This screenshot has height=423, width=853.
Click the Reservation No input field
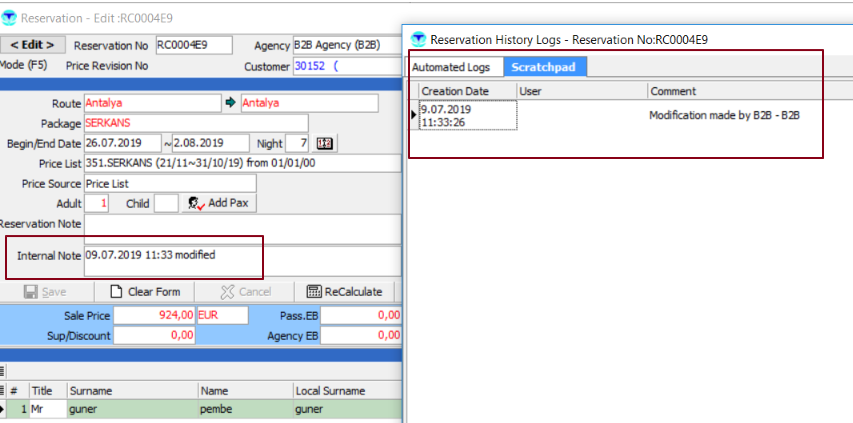(x=193, y=45)
